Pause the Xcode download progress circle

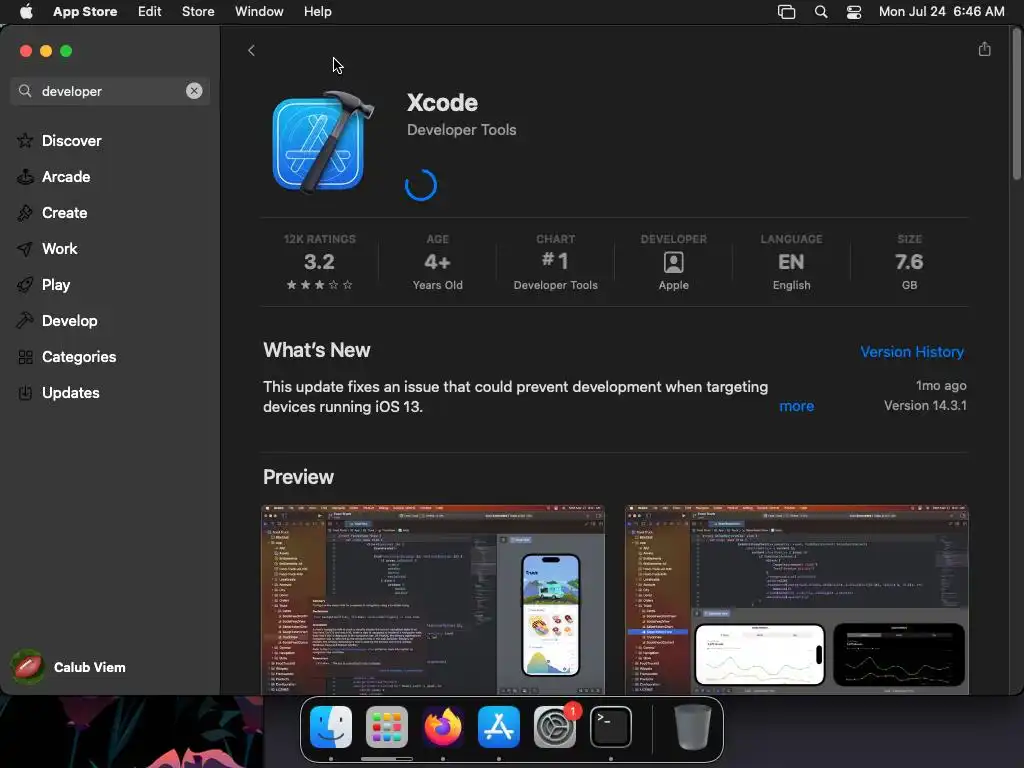click(421, 185)
